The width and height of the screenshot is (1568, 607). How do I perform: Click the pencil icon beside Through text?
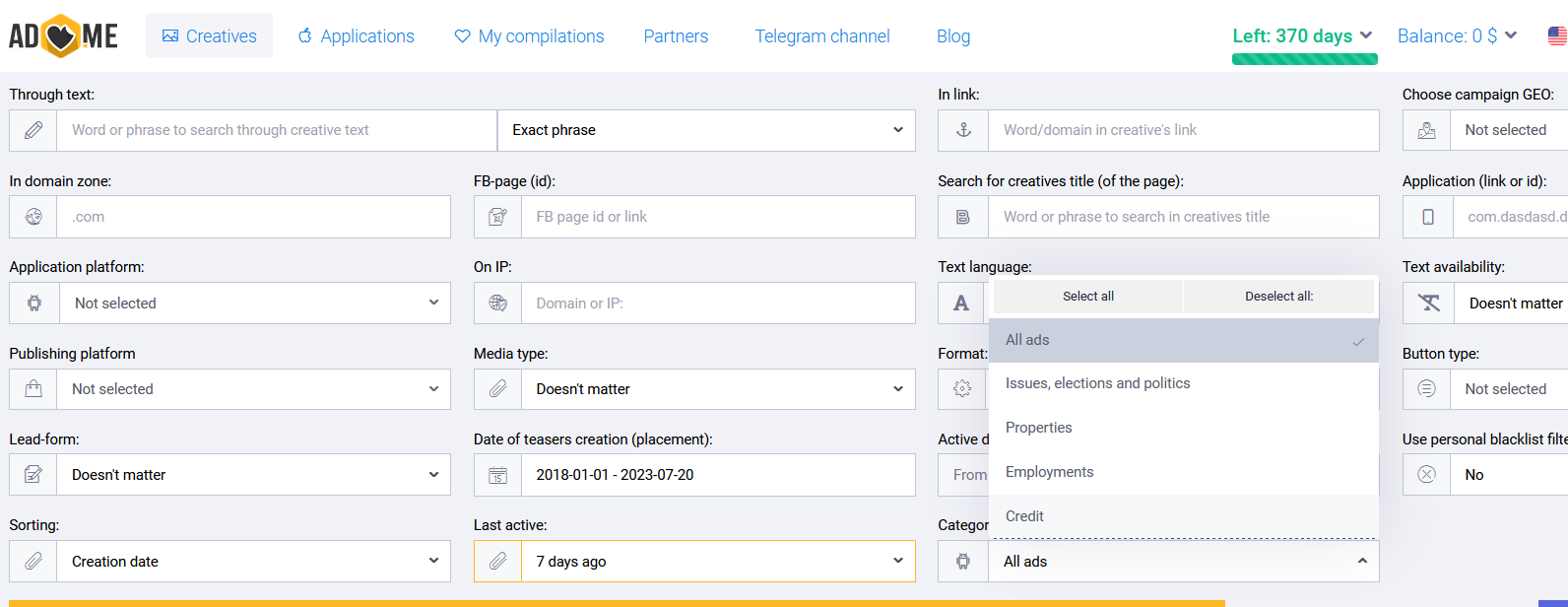[33, 130]
